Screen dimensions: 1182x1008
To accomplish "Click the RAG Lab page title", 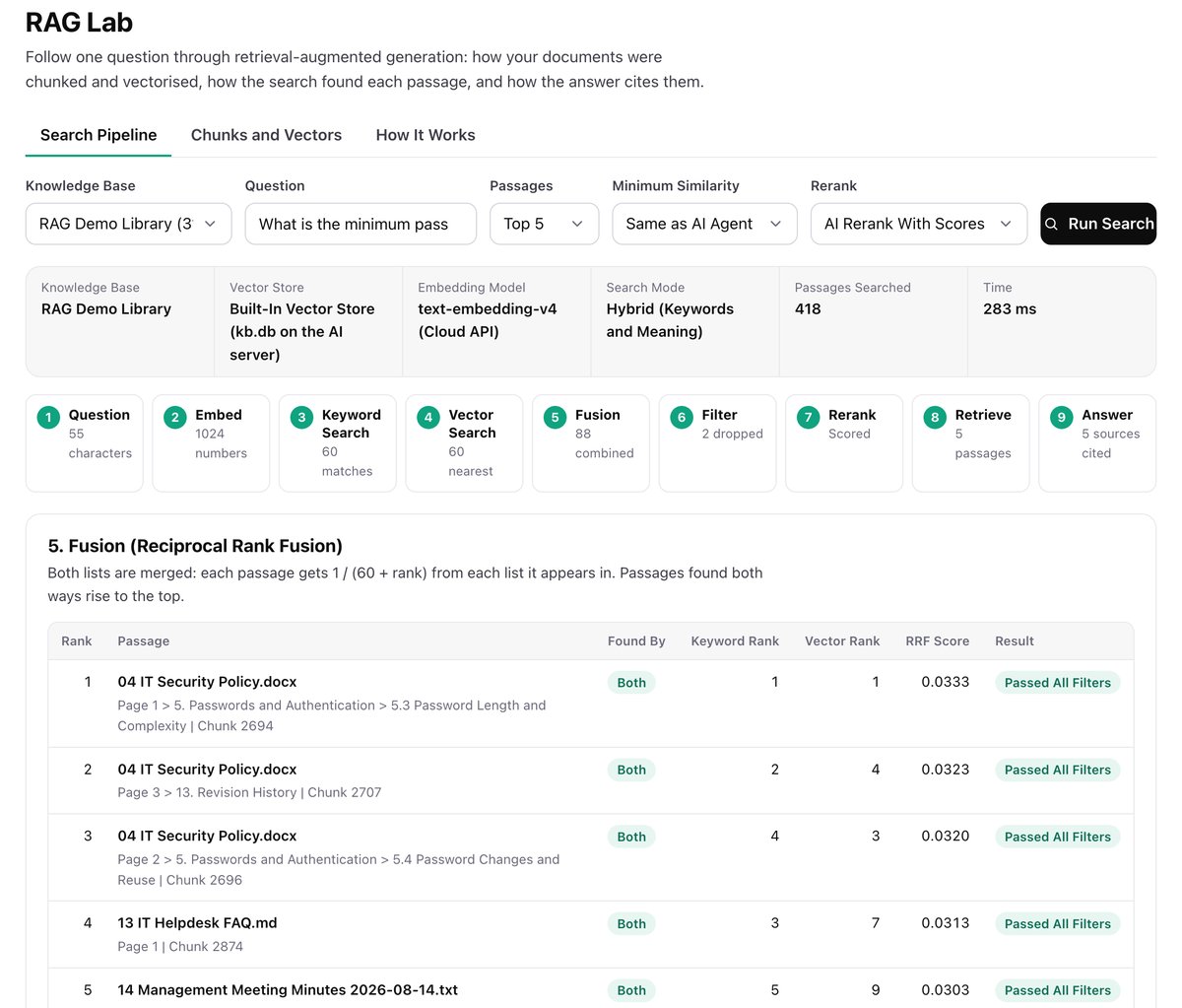I will (79, 22).
